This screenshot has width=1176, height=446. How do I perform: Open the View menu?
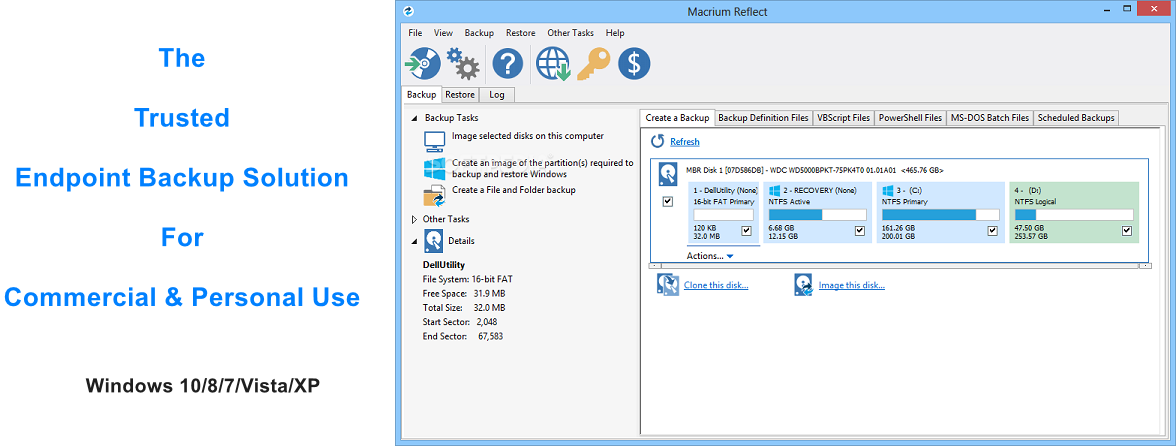pos(443,33)
